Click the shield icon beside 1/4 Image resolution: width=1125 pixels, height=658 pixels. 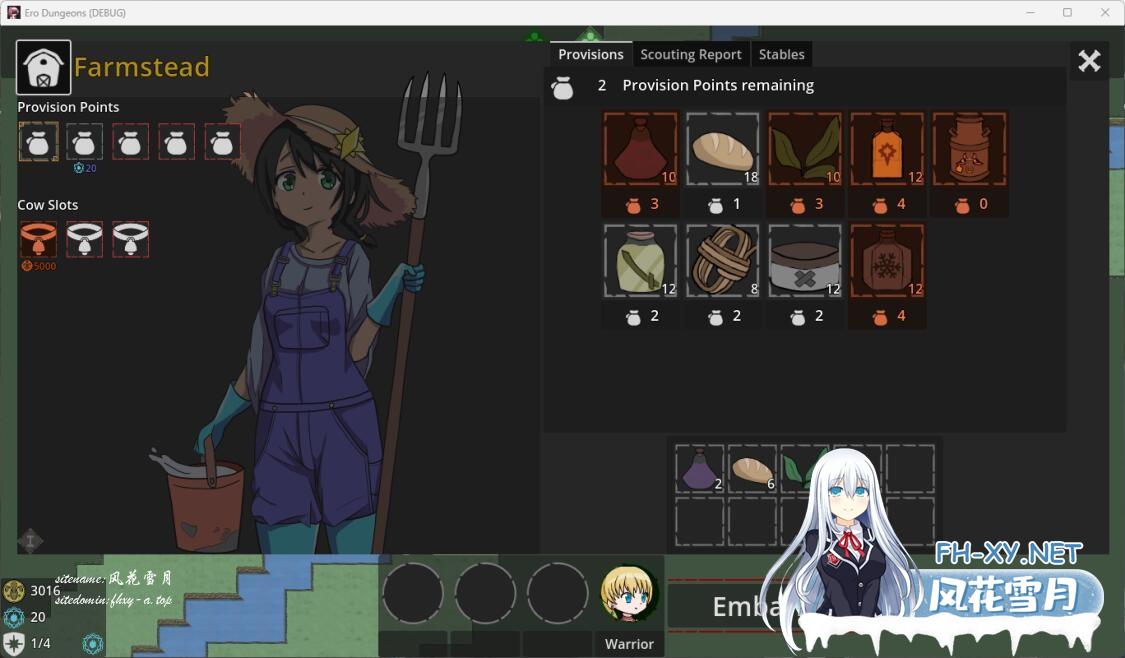click(x=14, y=643)
